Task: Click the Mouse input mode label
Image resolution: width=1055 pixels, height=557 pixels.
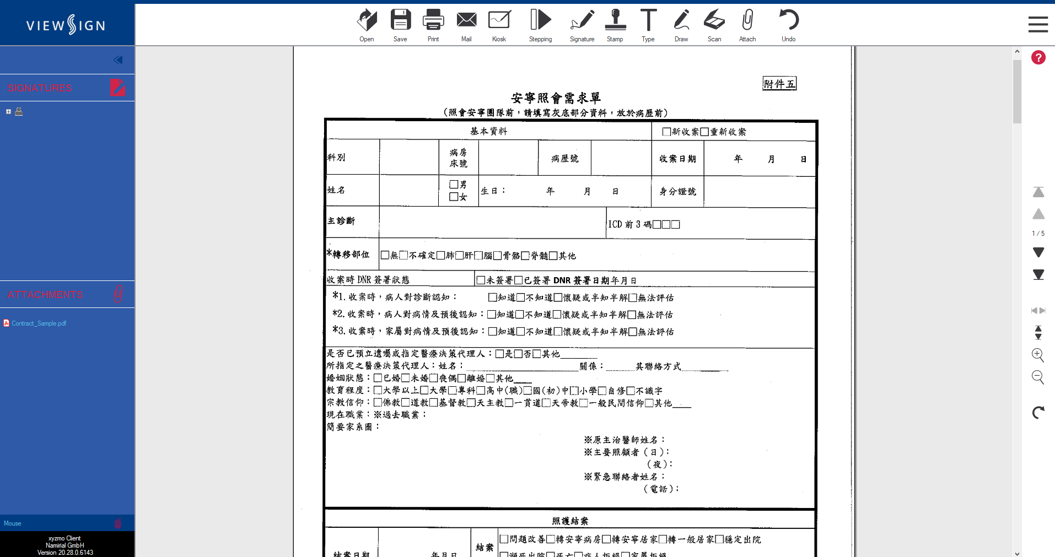Action: [12, 523]
